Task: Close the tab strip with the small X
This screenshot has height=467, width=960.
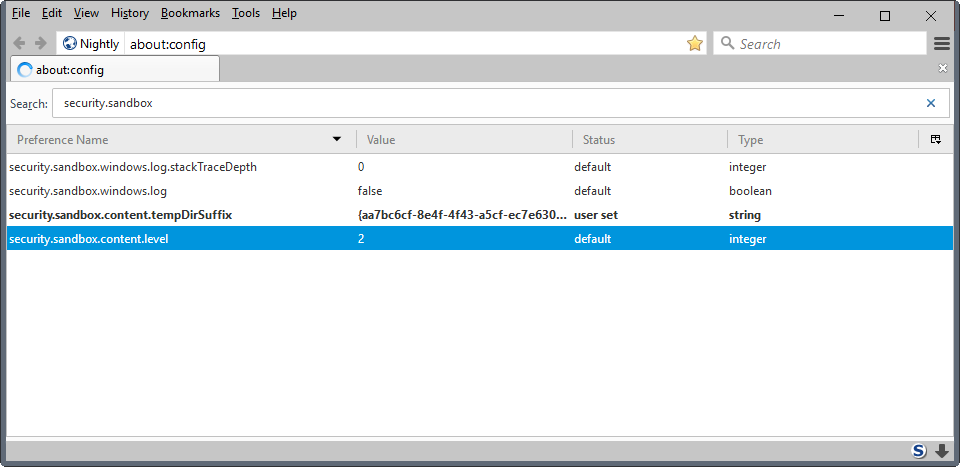Action: coord(943,69)
